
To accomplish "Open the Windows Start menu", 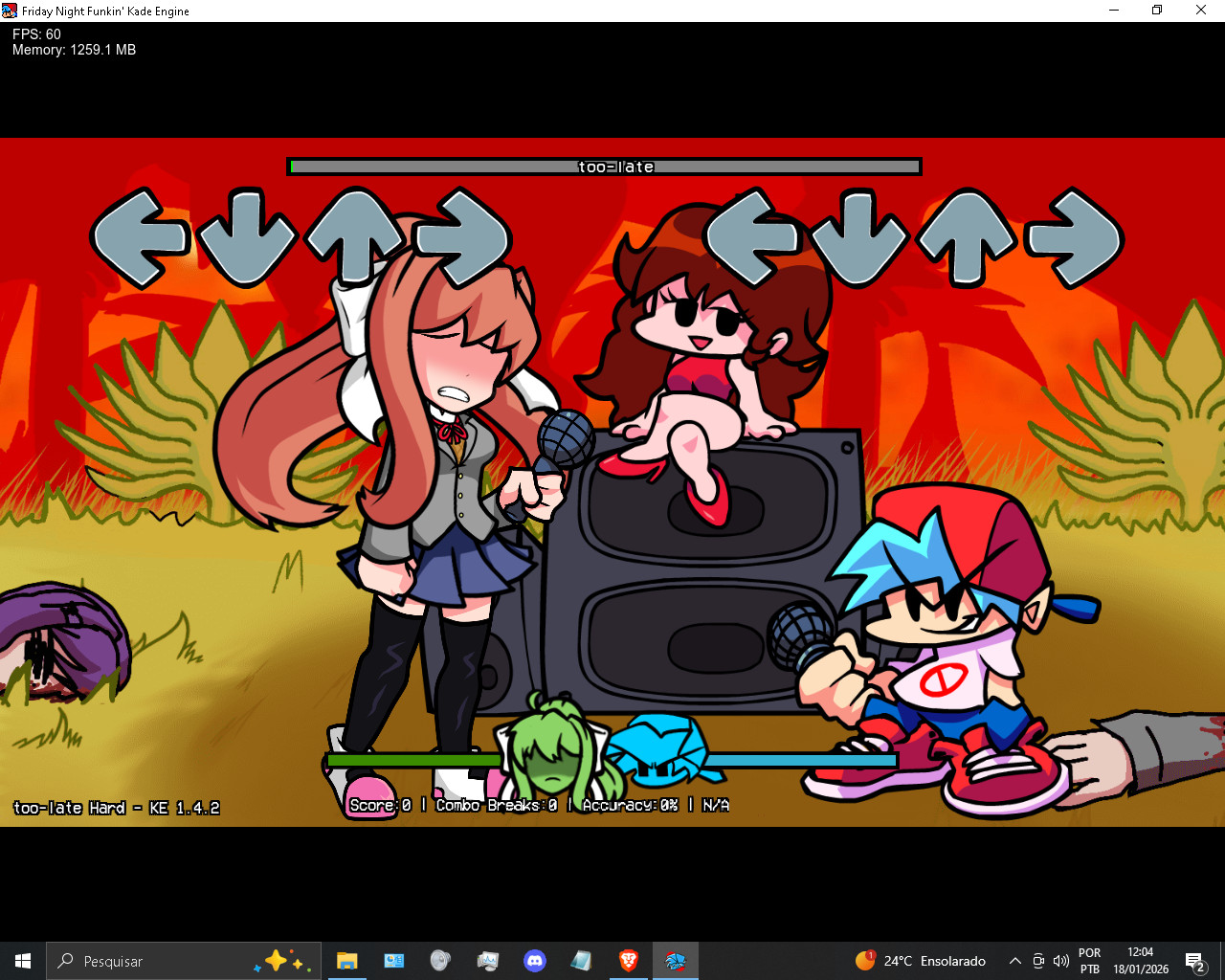I will point(23,961).
